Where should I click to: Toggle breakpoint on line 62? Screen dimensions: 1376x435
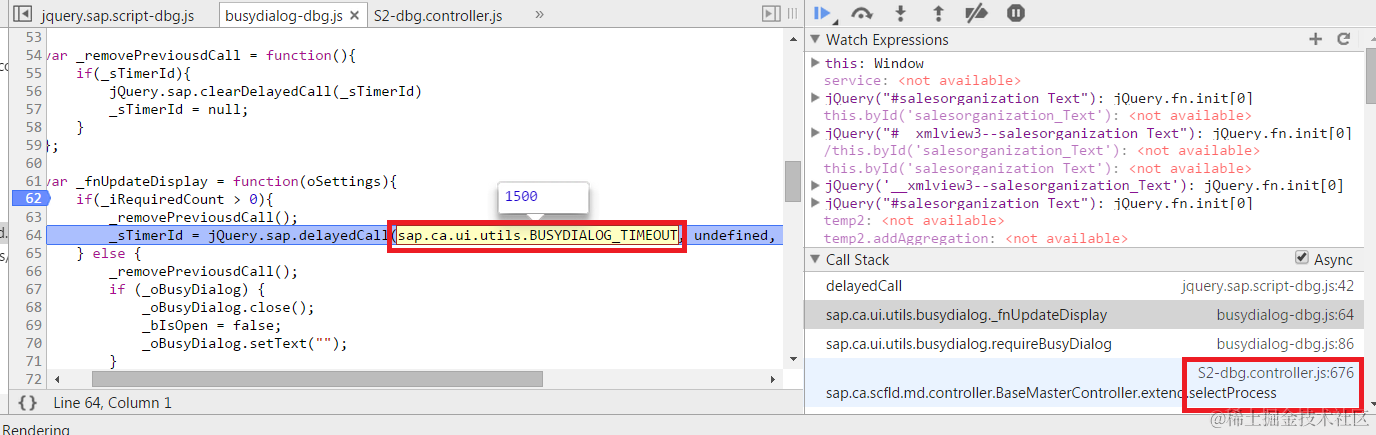(x=30, y=199)
